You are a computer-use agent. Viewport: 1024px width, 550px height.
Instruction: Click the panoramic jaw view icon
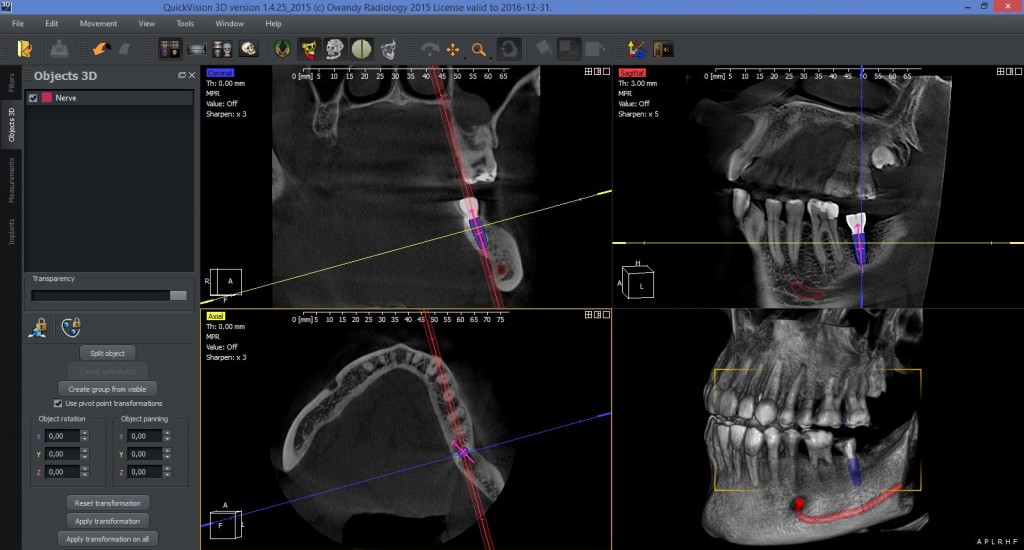point(197,48)
